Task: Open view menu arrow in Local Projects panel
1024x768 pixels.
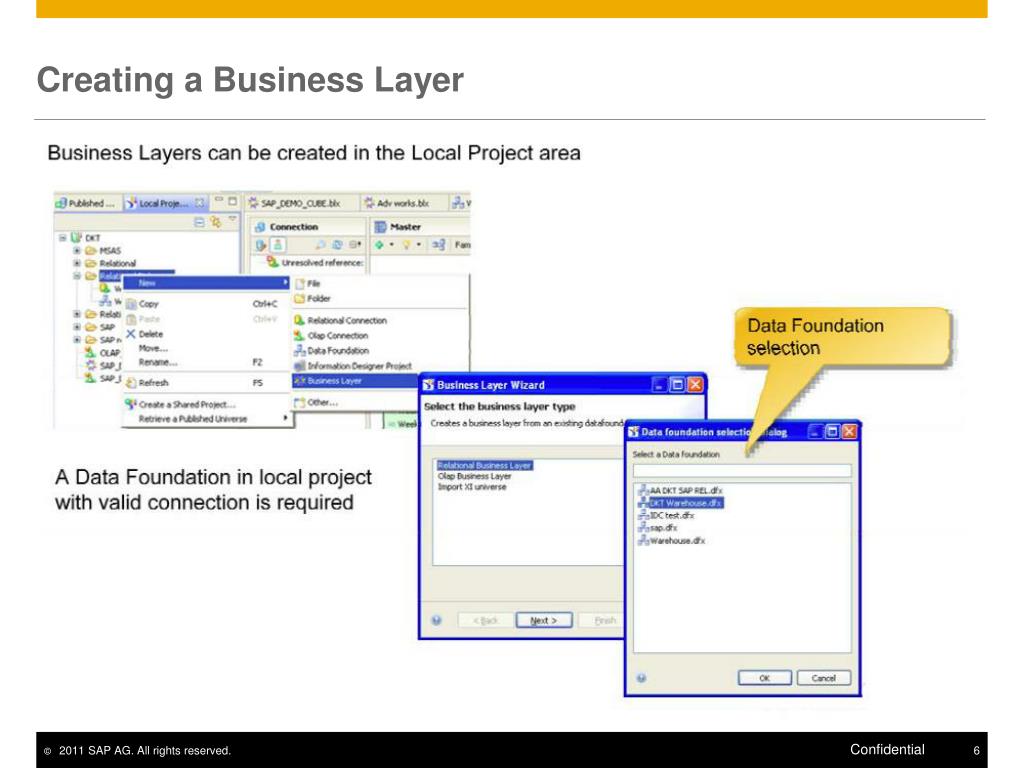Action: coord(232,218)
